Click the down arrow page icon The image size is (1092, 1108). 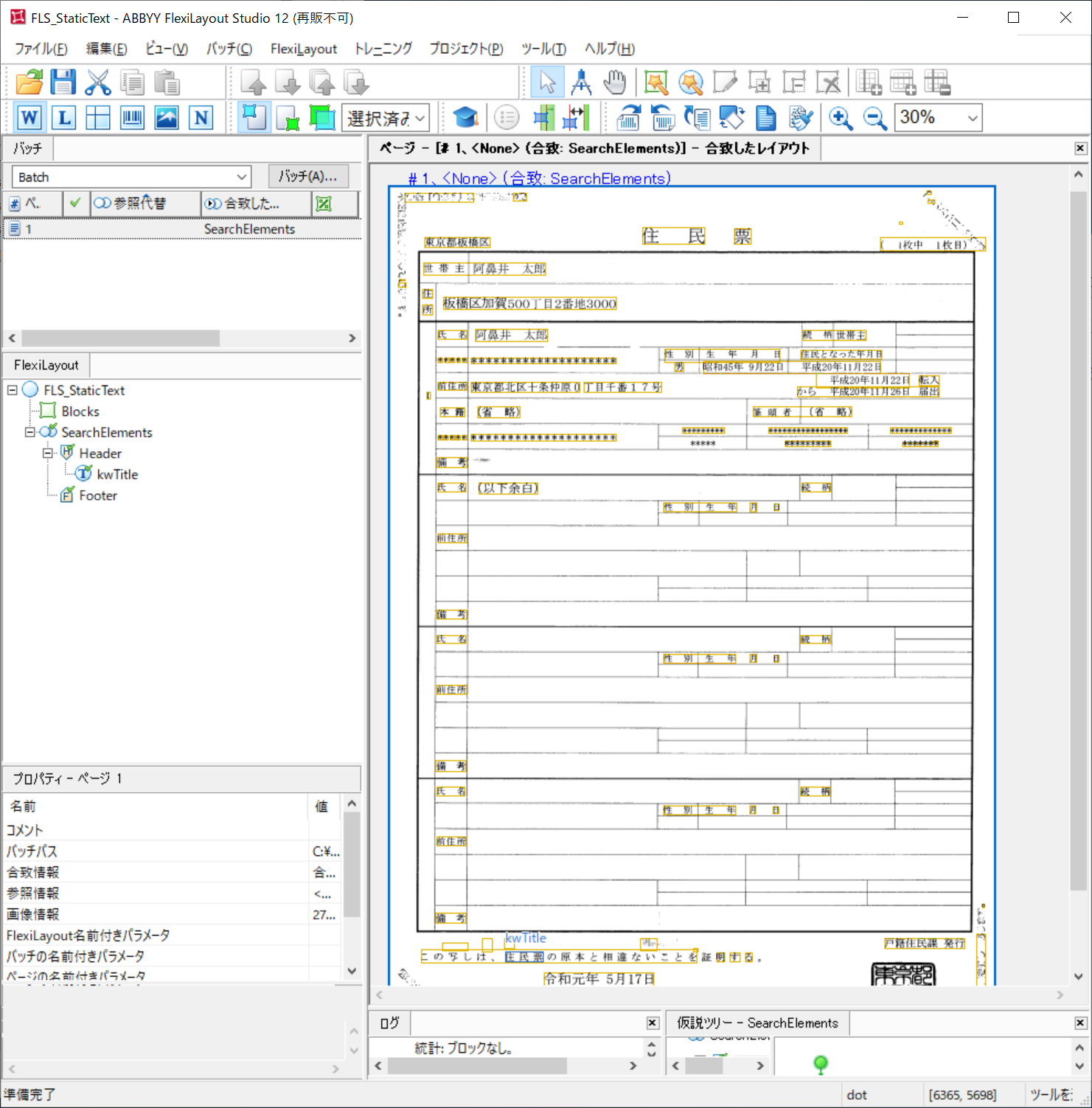pos(288,82)
